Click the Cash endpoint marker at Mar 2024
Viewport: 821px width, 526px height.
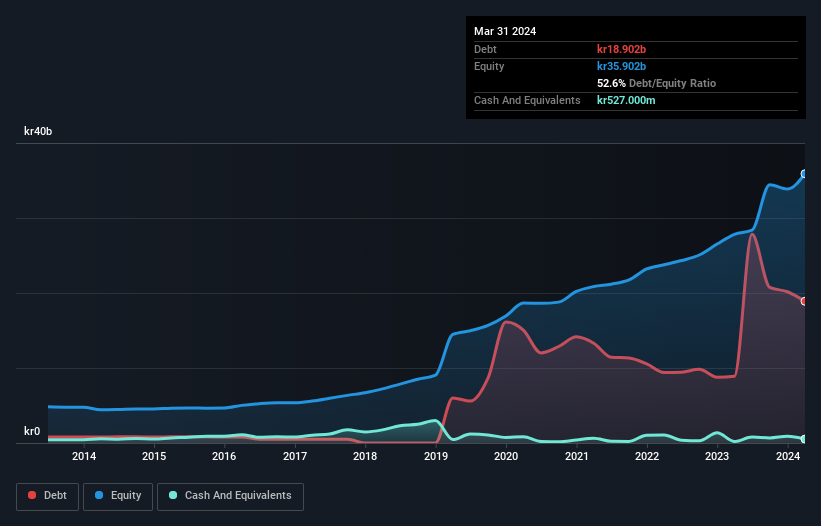coord(804,439)
